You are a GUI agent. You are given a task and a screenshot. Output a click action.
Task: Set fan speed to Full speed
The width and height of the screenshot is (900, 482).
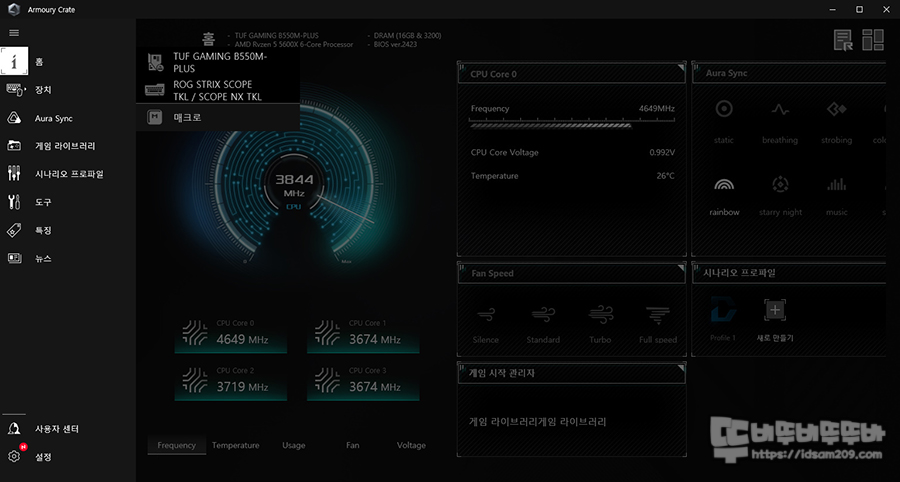(x=658, y=325)
